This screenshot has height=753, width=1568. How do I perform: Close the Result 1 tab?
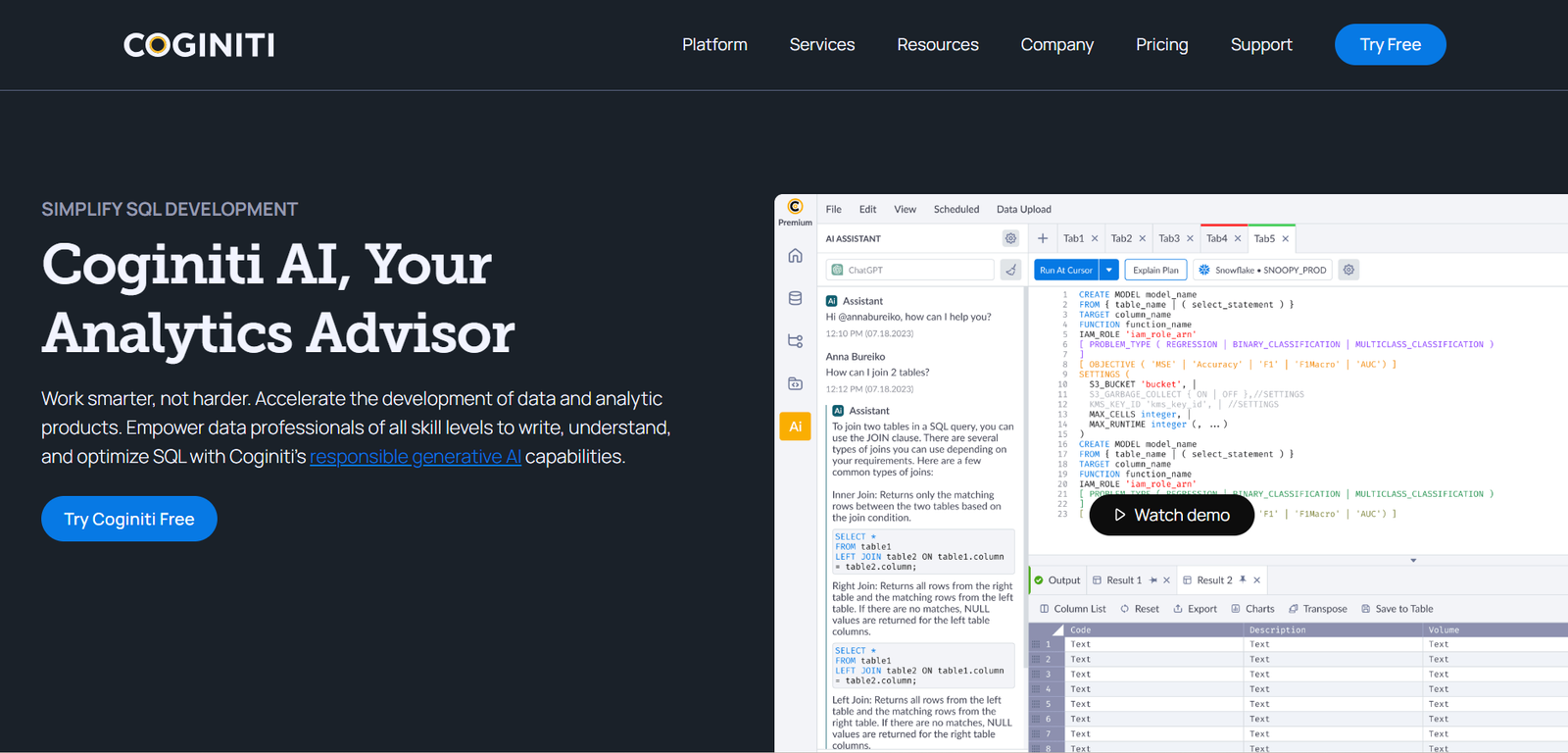point(1166,580)
